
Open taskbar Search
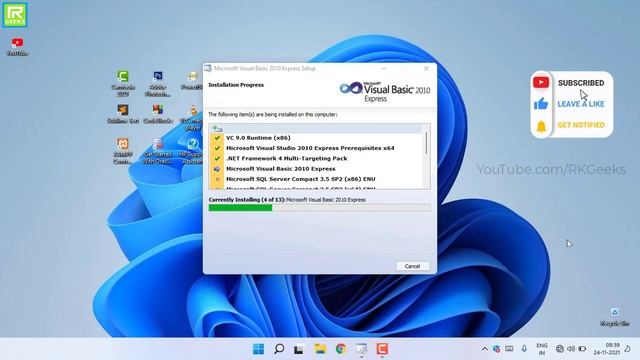[279, 349]
